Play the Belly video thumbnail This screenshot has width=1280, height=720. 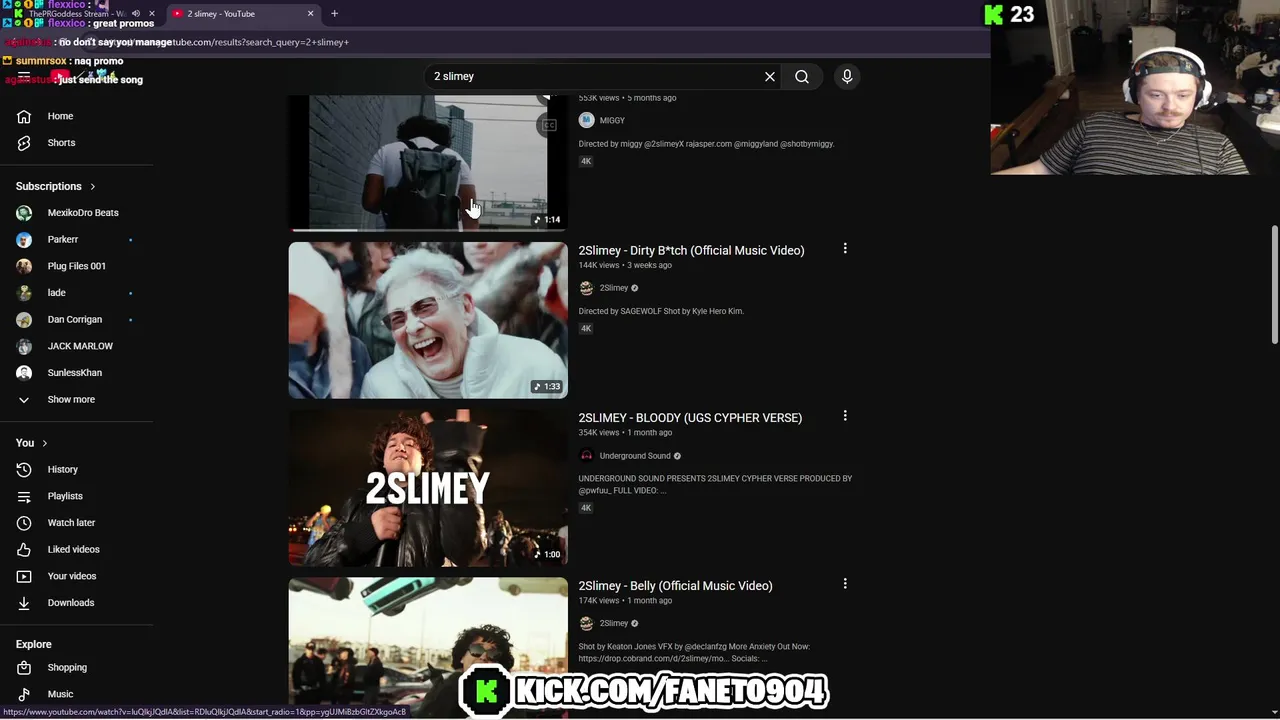[428, 647]
